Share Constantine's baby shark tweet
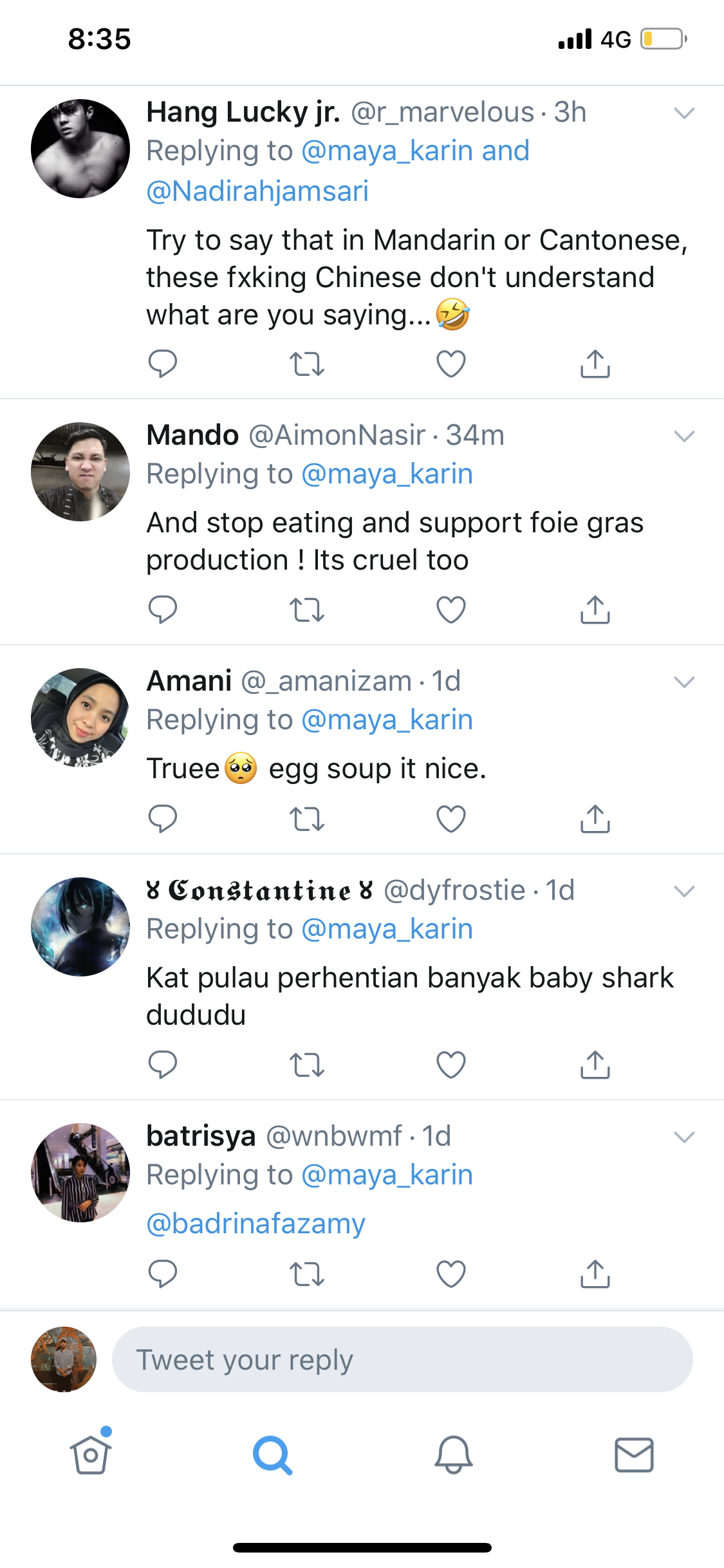The width and height of the screenshot is (724, 1568). pos(595,1065)
